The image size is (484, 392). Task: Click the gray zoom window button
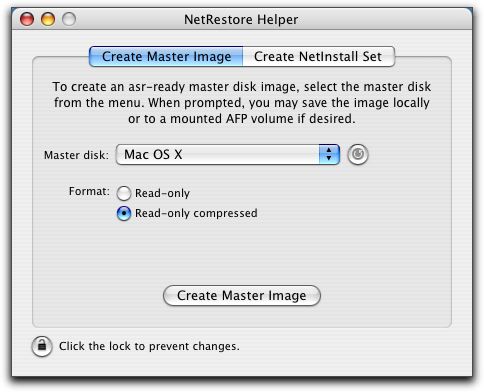point(69,19)
